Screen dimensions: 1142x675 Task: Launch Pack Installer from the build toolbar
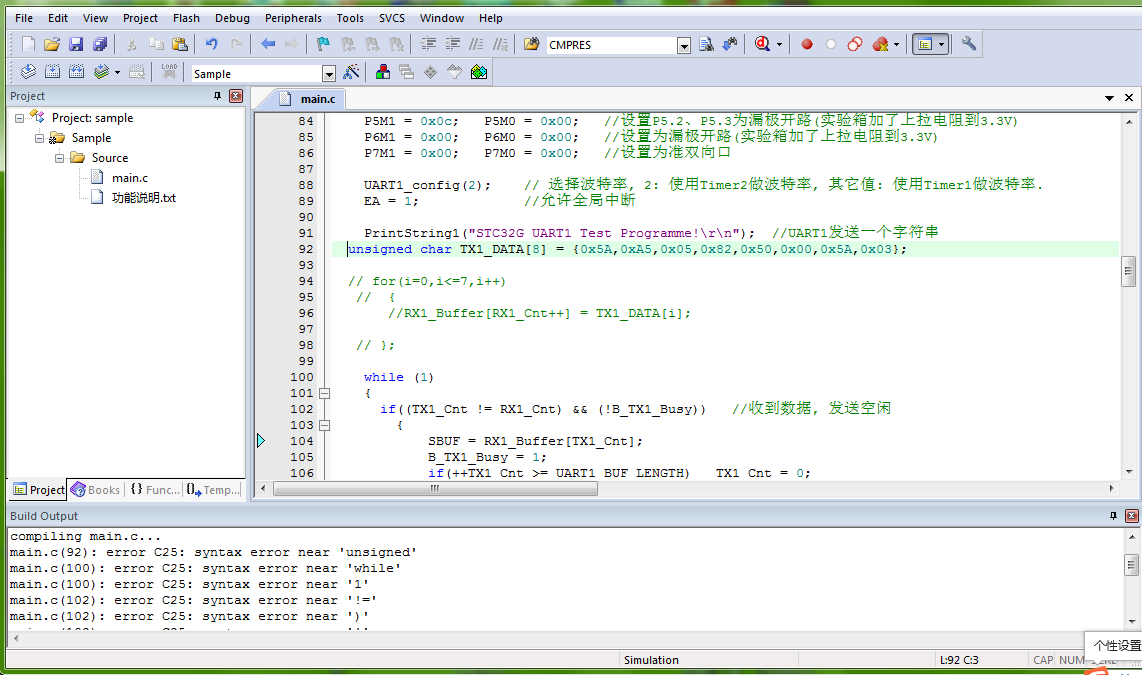(x=479, y=72)
